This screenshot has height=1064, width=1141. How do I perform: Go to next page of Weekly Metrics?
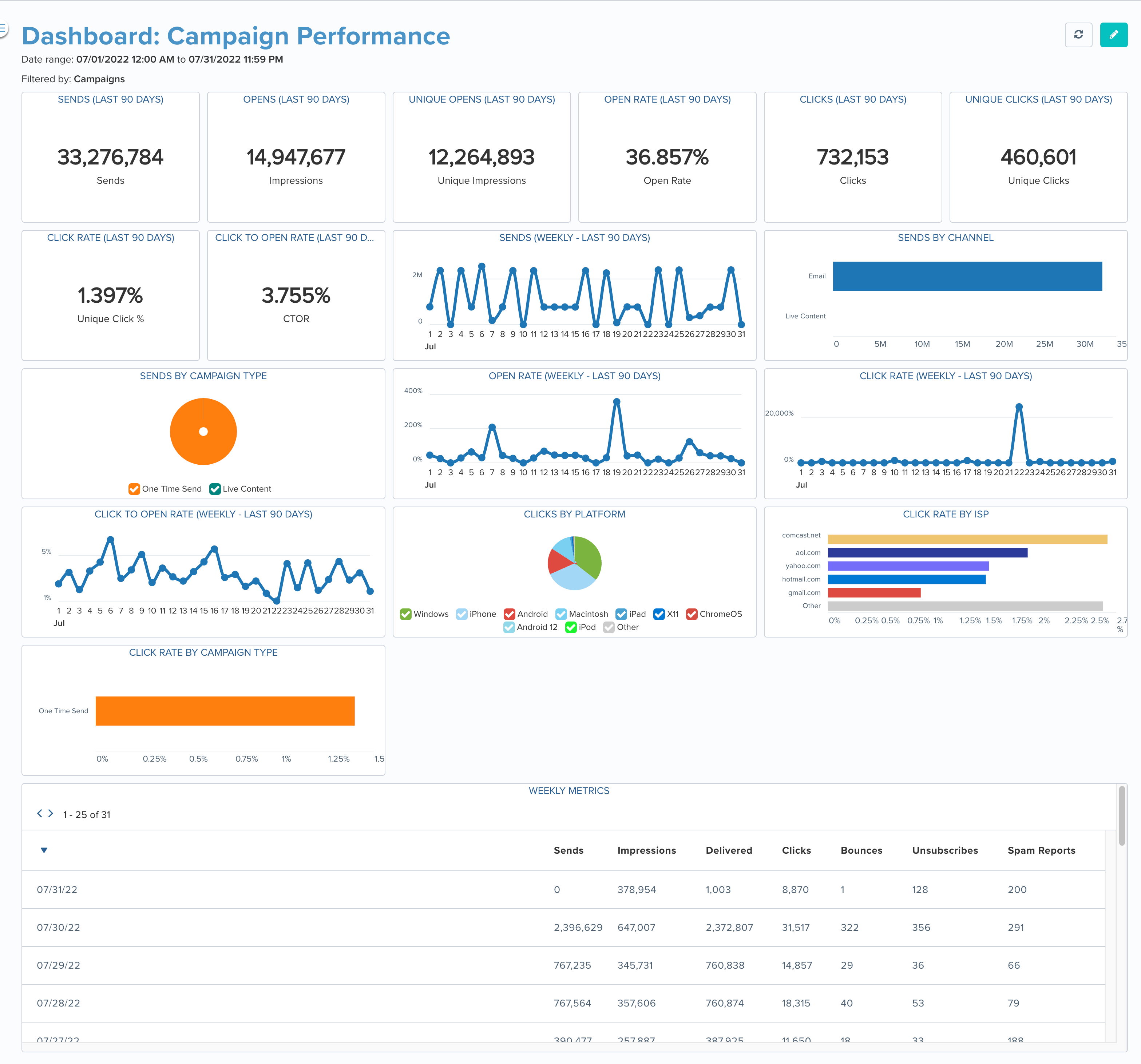51,813
